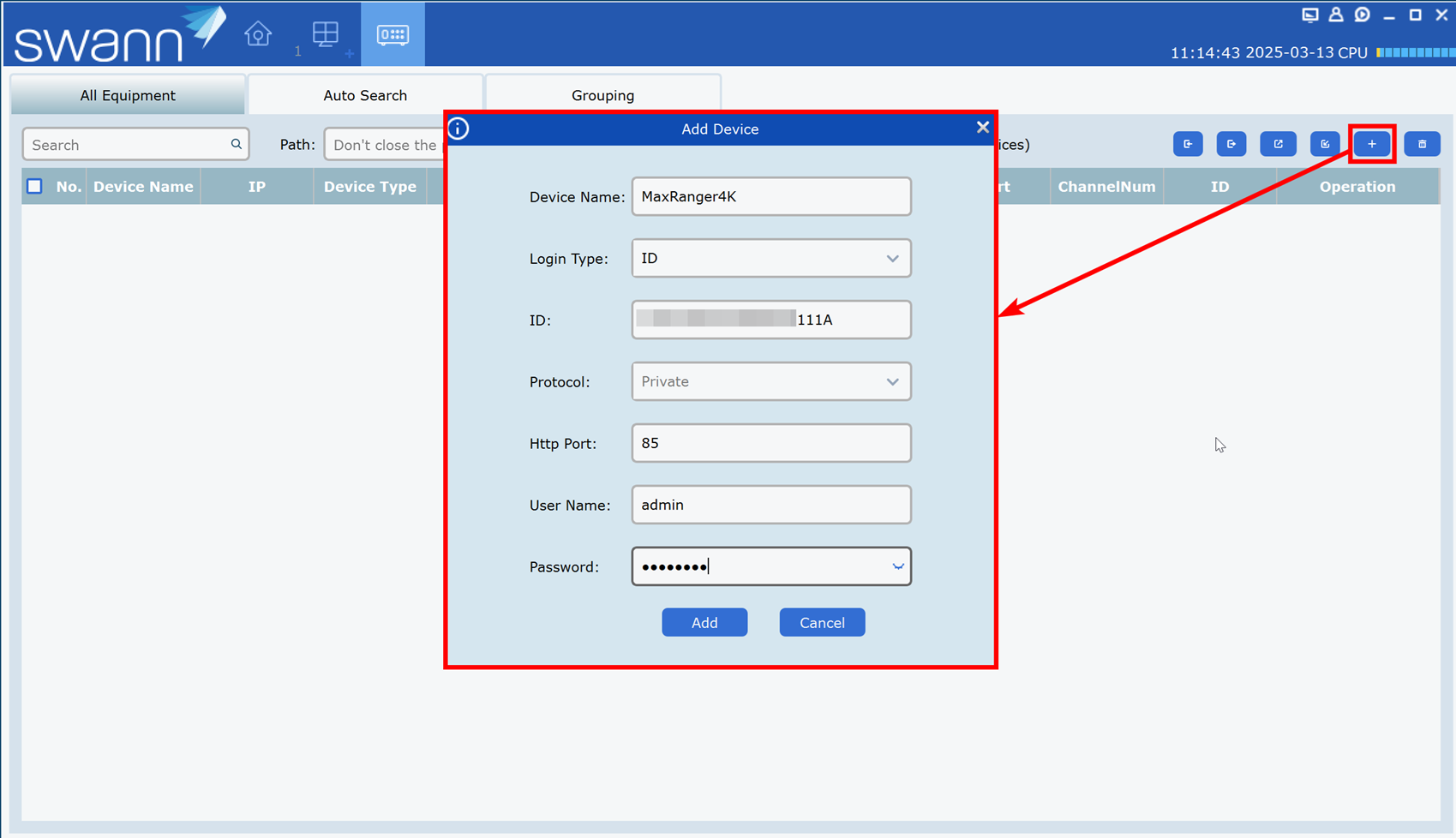
Task: Open the home icon in the top bar
Action: tap(258, 34)
